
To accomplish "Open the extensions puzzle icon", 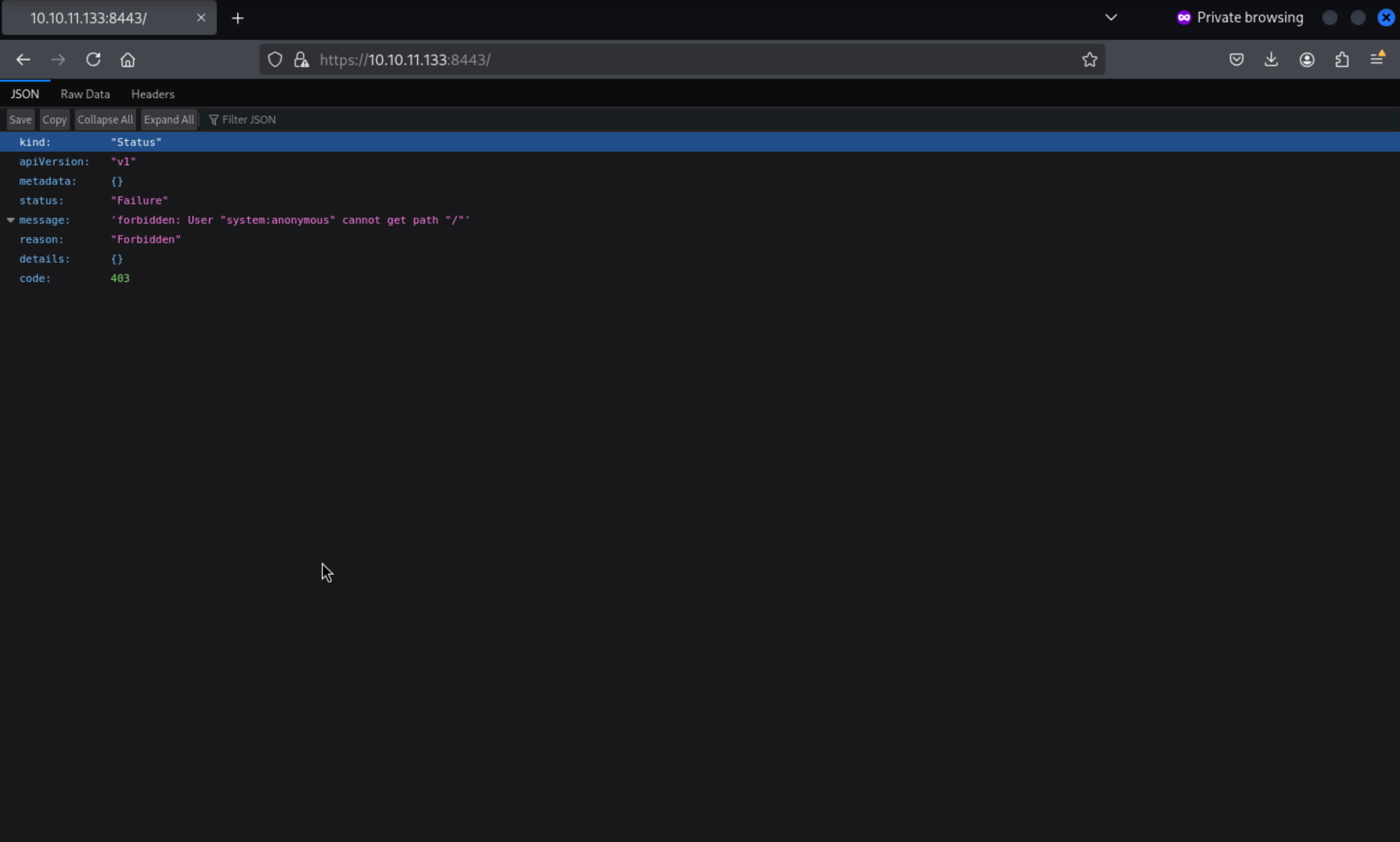I will pos(1342,60).
